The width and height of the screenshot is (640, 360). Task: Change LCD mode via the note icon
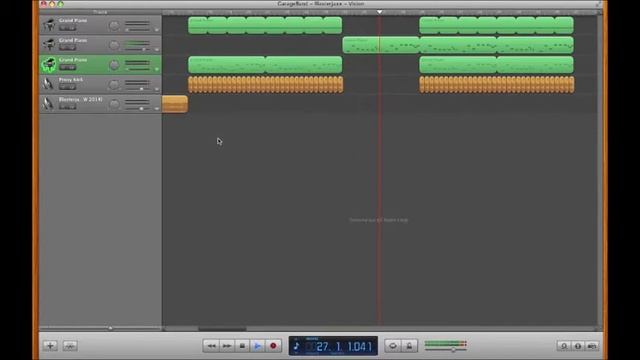(x=296, y=346)
